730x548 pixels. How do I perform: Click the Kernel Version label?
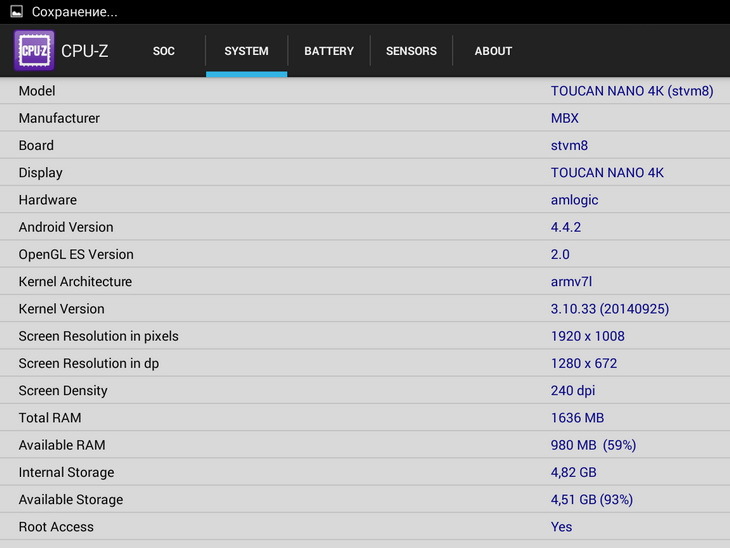[61, 309]
